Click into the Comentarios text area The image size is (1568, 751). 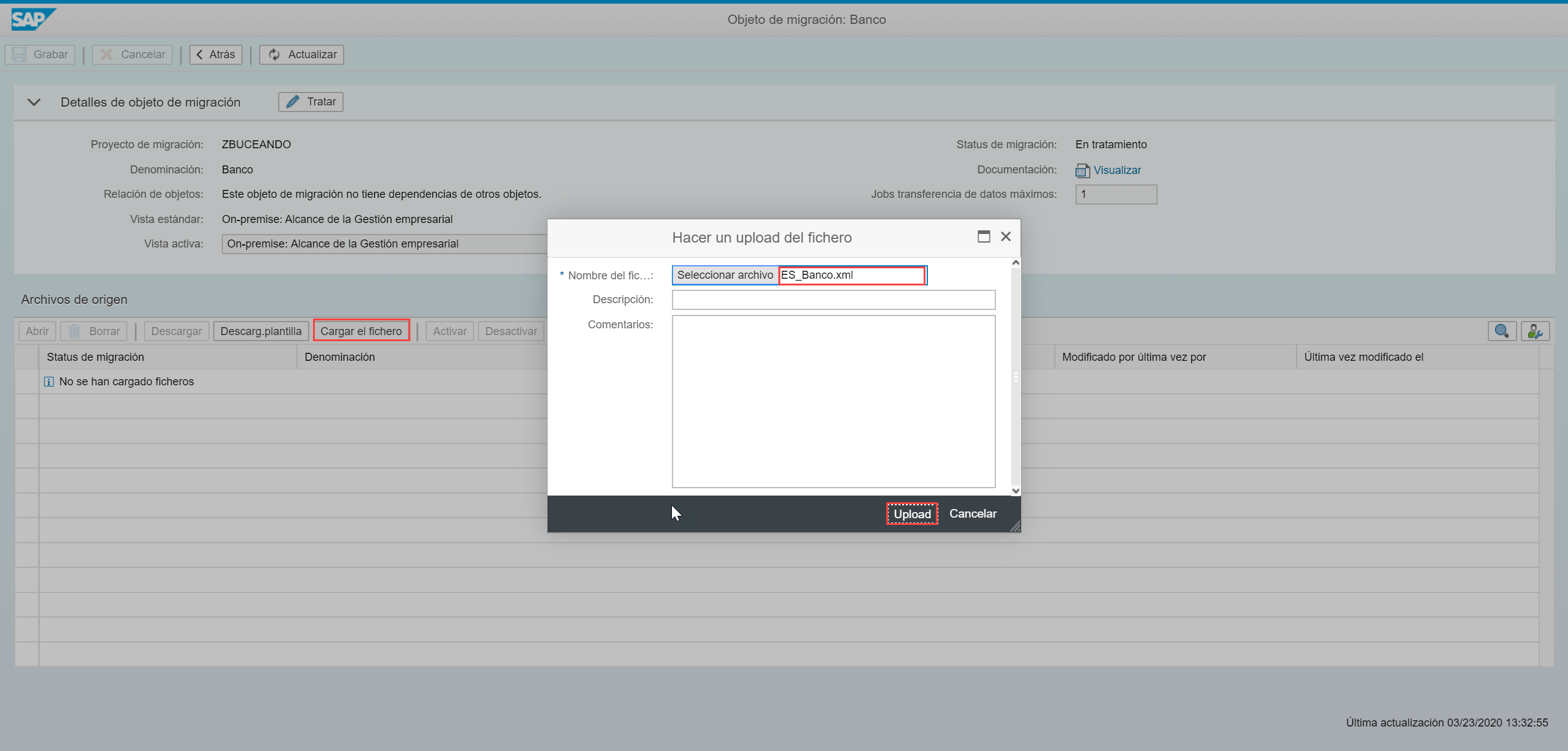(833, 401)
